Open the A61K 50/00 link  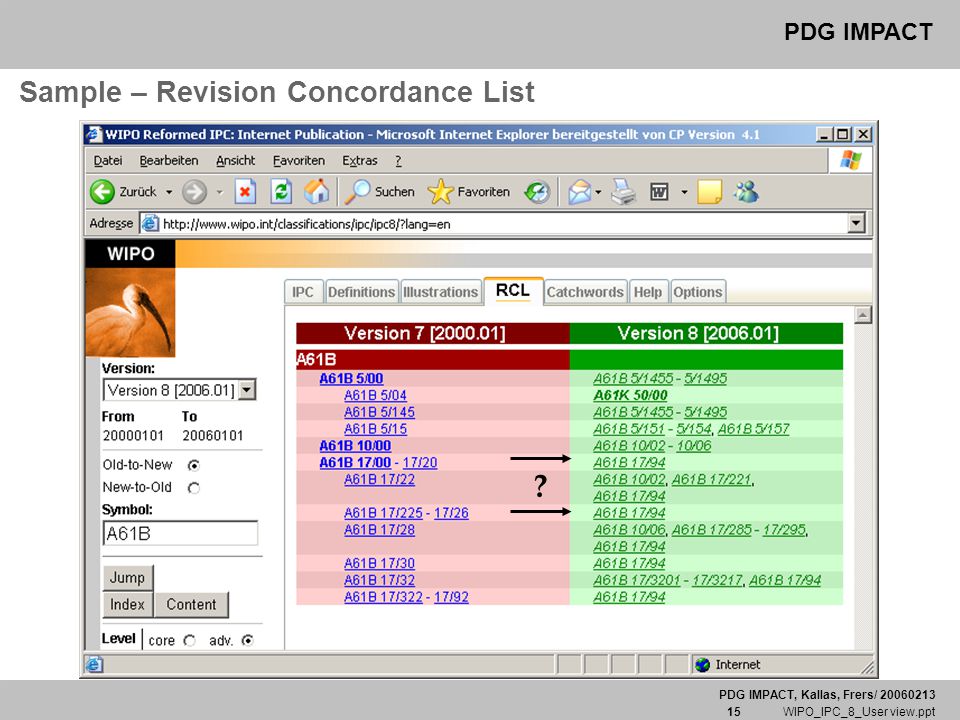point(631,396)
